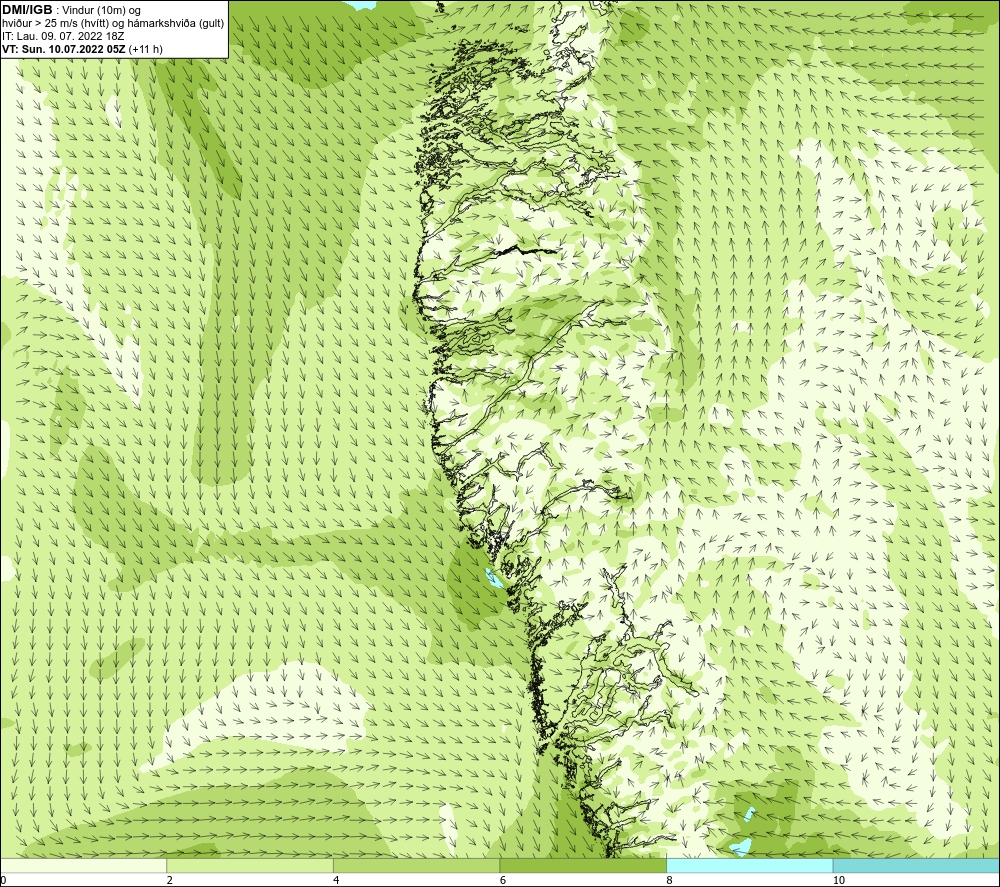Image resolution: width=1000 pixels, height=887 pixels.
Task: Click the 'Vindur (10m) og' label
Action: (x=101, y=10)
